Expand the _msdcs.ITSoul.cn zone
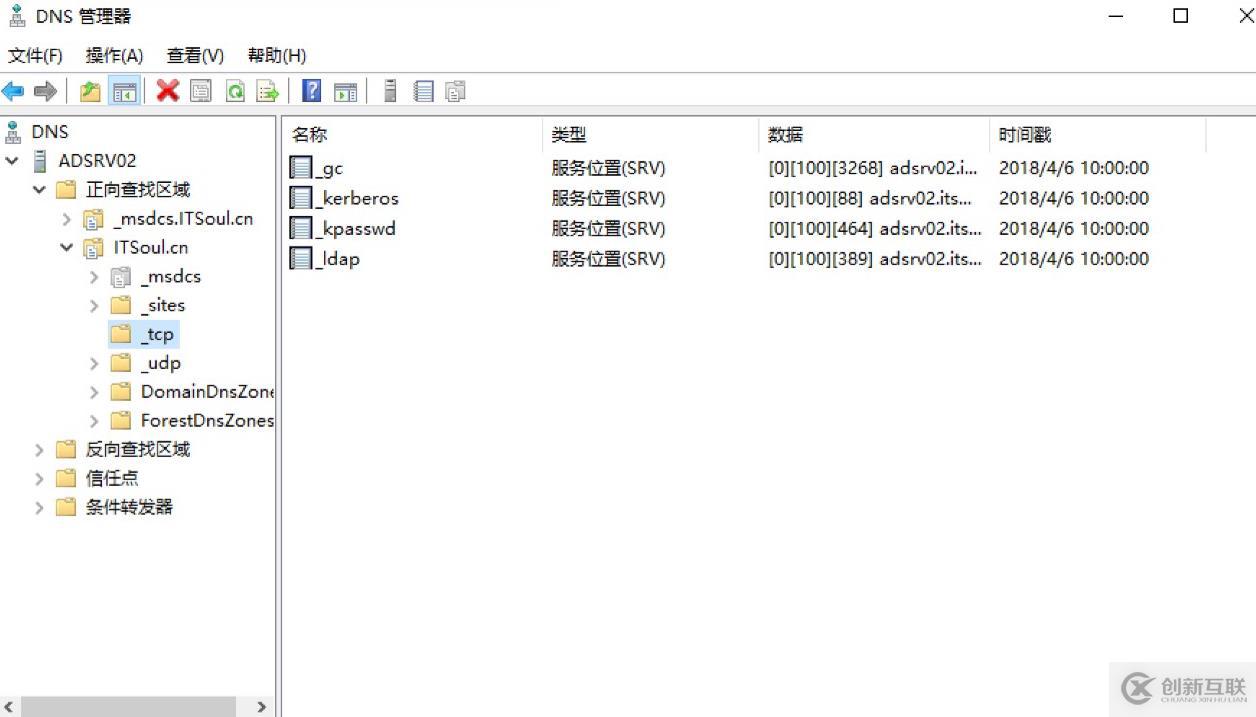 [x=67, y=218]
